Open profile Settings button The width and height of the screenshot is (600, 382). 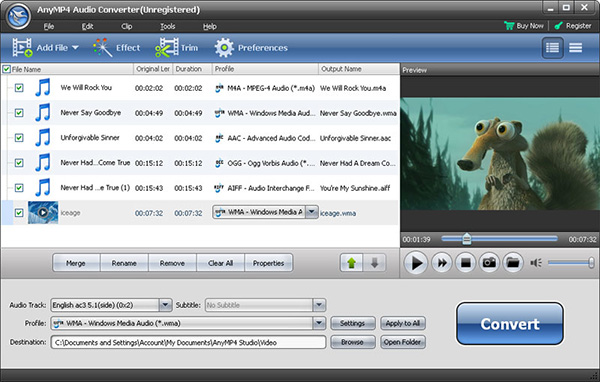(352, 323)
